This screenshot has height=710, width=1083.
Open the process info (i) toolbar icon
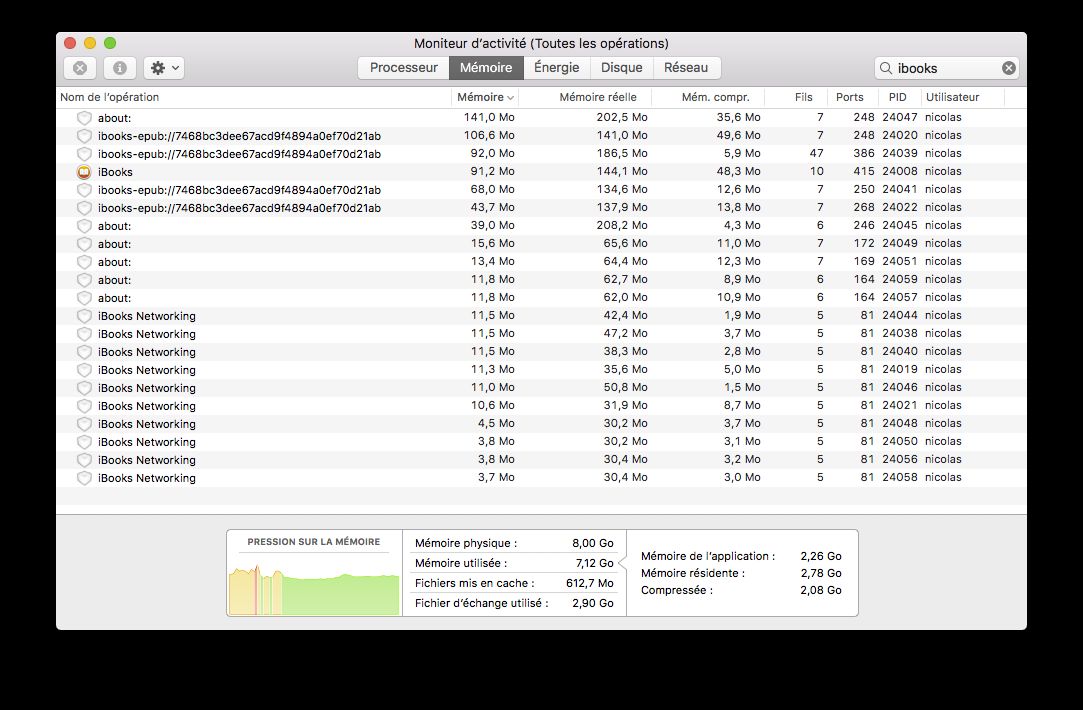[x=119, y=68]
